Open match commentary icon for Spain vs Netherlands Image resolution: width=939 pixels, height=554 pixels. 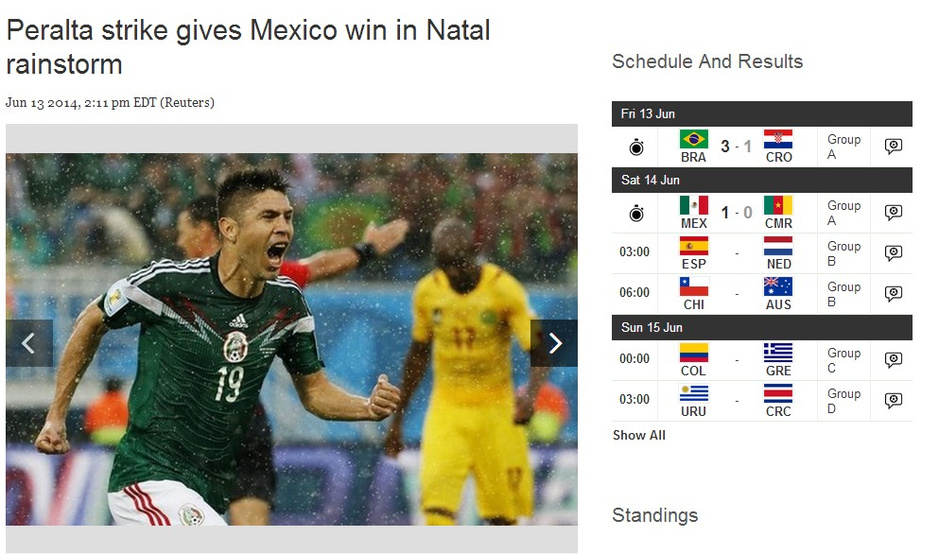[x=893, y=253]
